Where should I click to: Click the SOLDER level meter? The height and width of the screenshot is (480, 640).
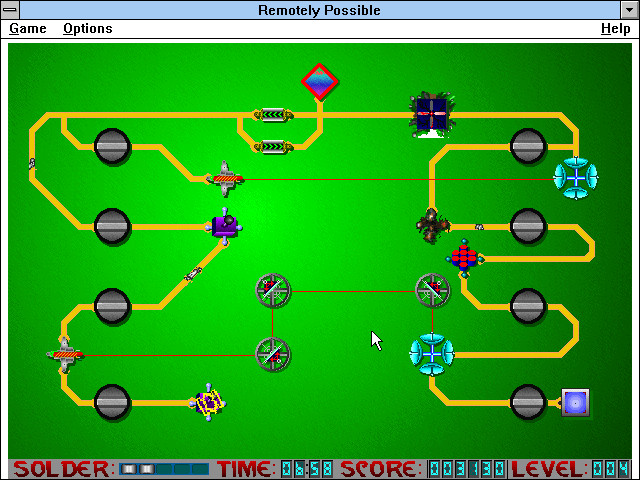pyautogui.click(x=164, y=469)
